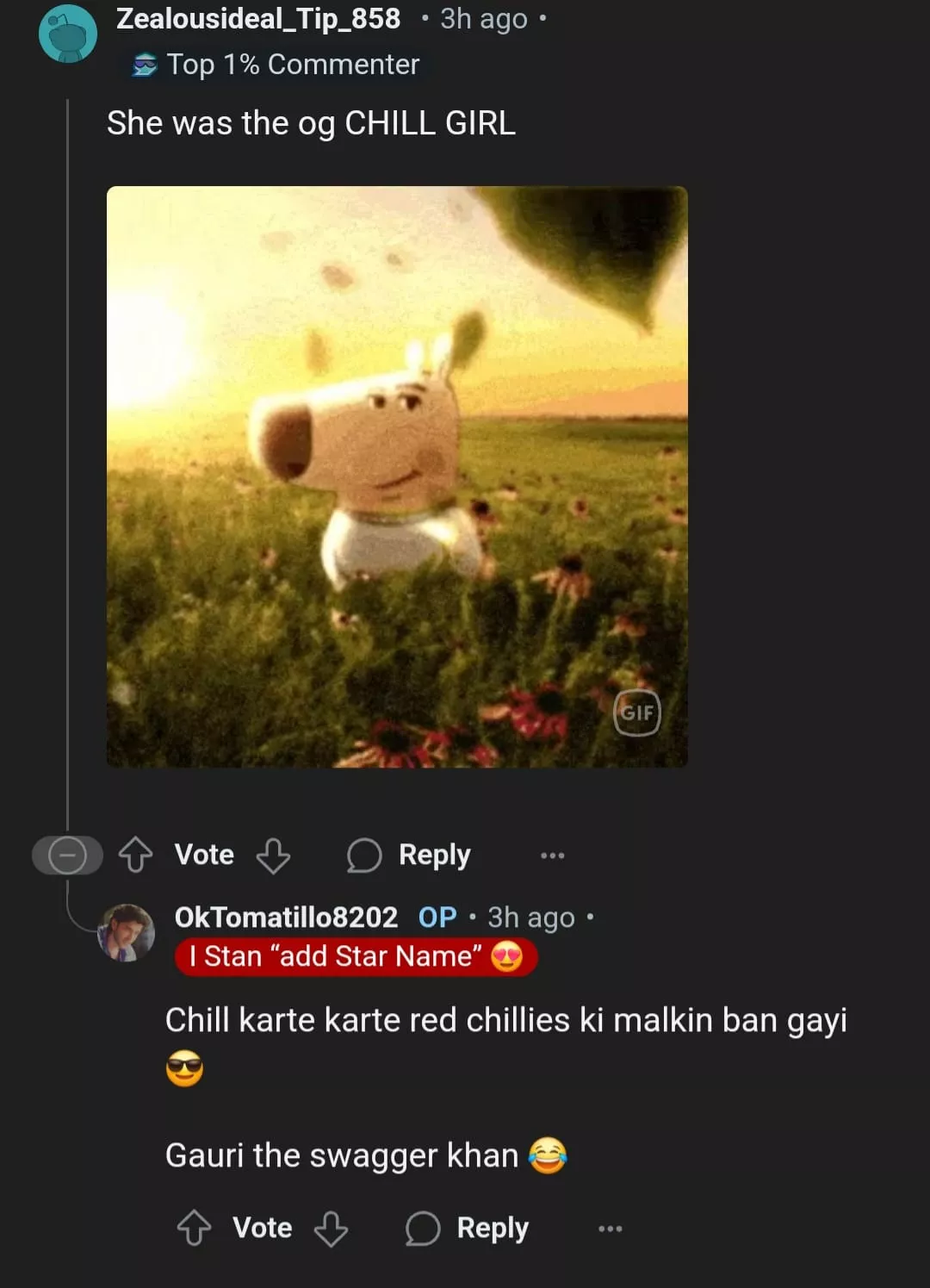Tap the Top 1% Commenter badge
Image resolution: width=930 pixels, height=1288 pixels.
tap(276, 65)
